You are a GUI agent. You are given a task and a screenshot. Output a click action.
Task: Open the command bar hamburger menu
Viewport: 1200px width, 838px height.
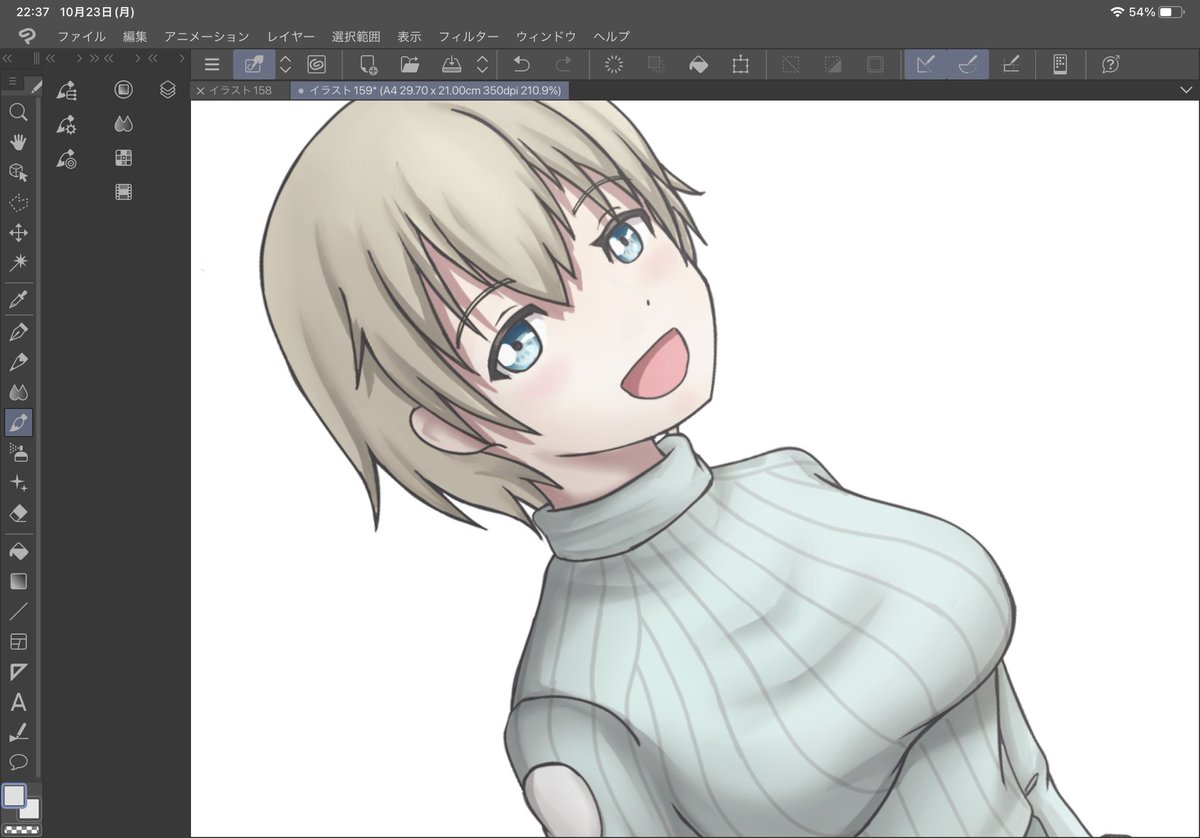212,65
